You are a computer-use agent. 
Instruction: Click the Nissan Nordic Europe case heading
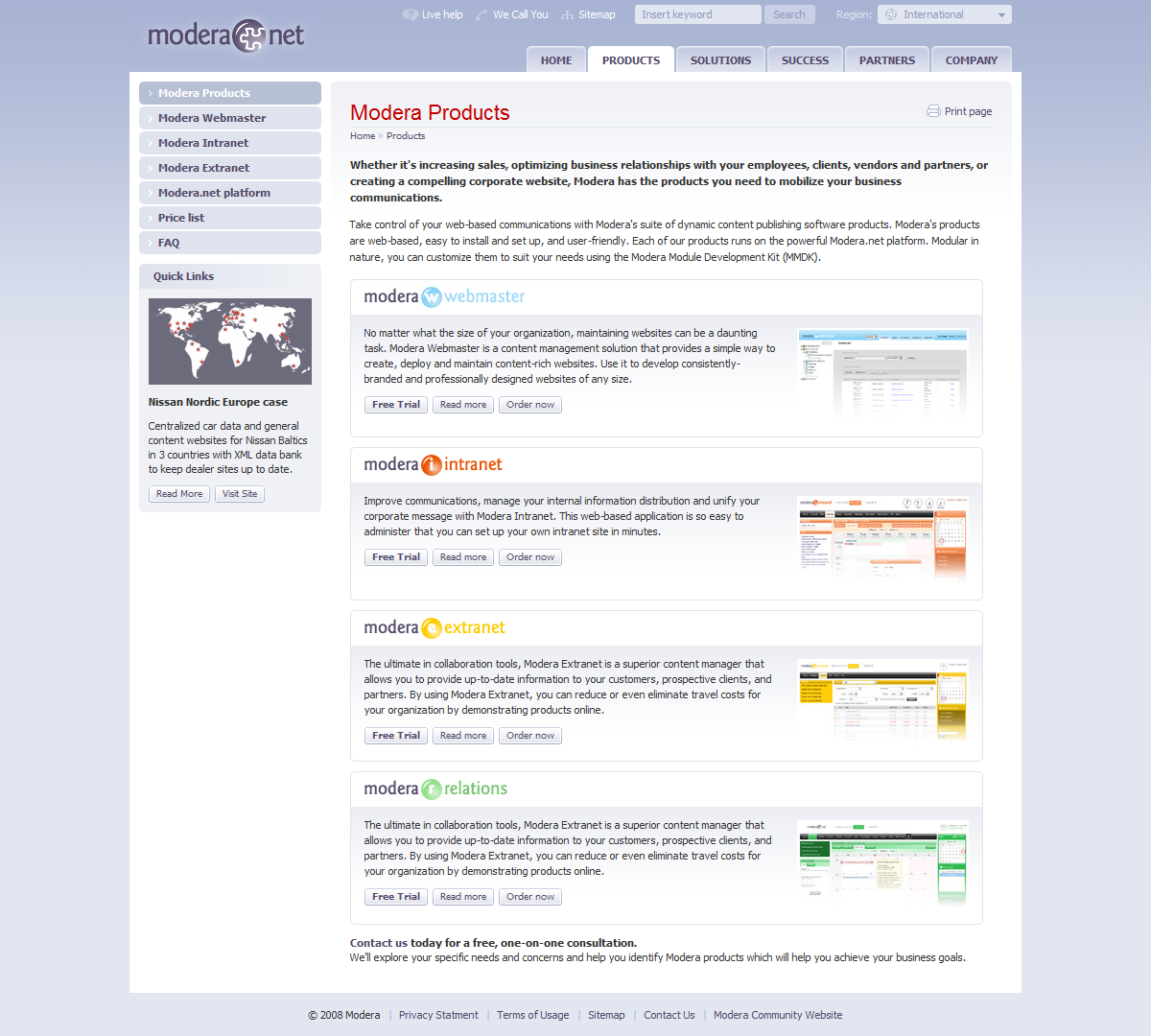point(218,402)
